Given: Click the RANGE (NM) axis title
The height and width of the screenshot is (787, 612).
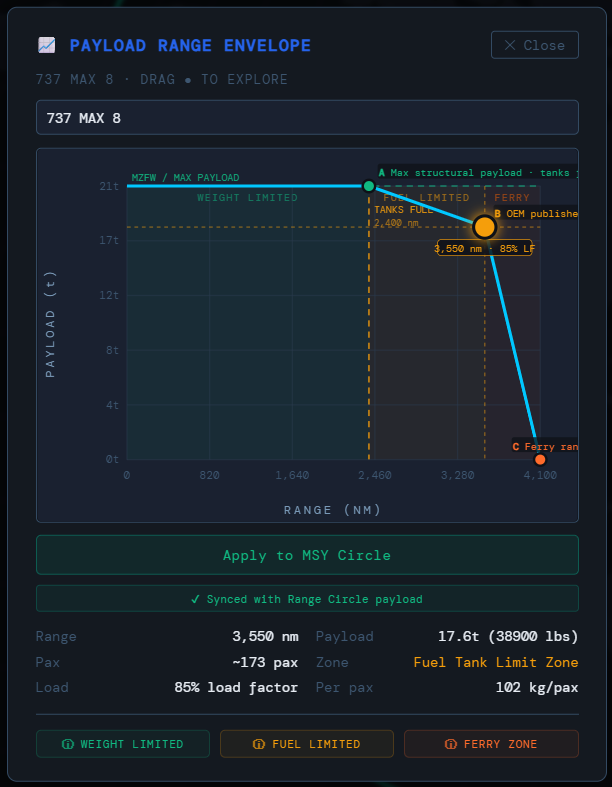Looking at the screenshot, I should point(332,510).
